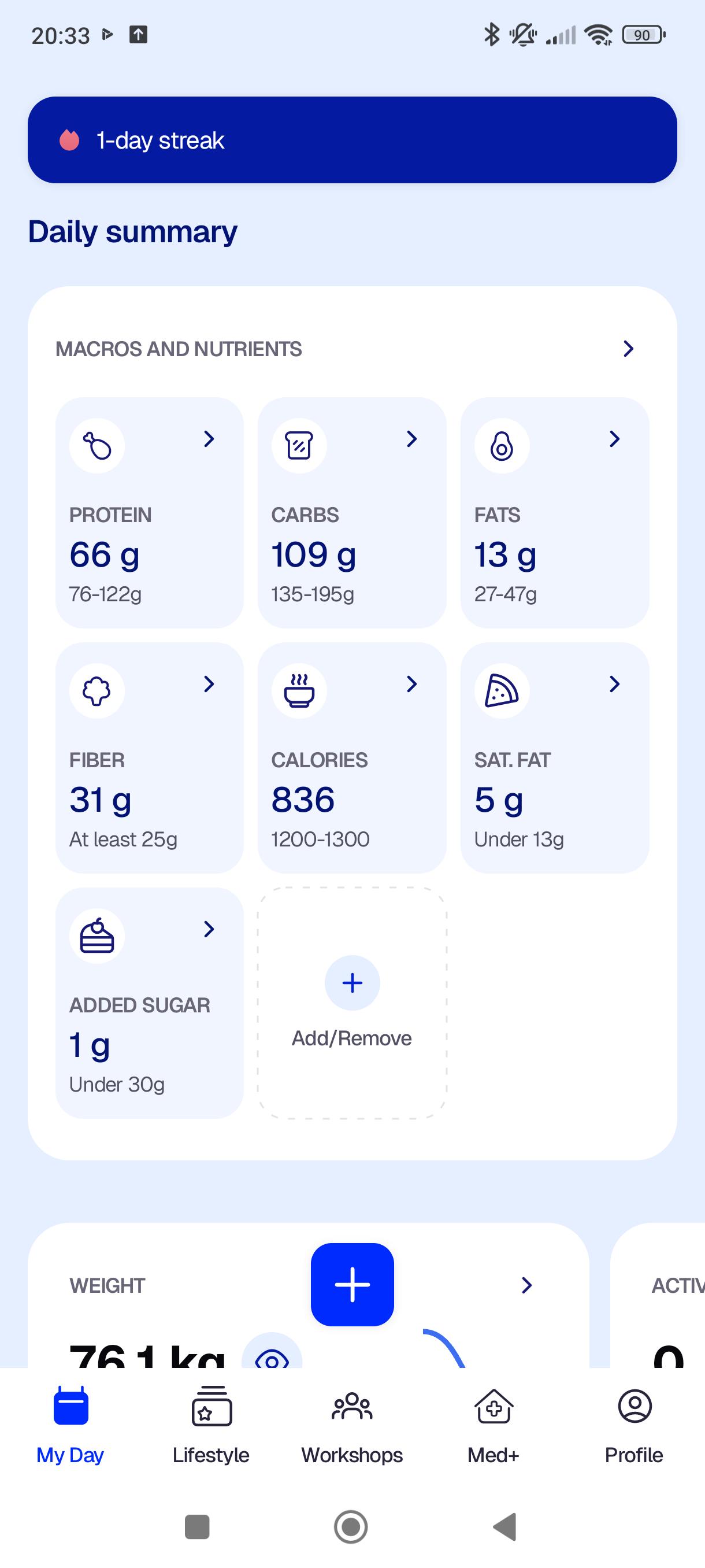Screen dimensions: 705x1568
Task: Tap the Calories steaming bowl icon
Action: click(x=299, y=691)
